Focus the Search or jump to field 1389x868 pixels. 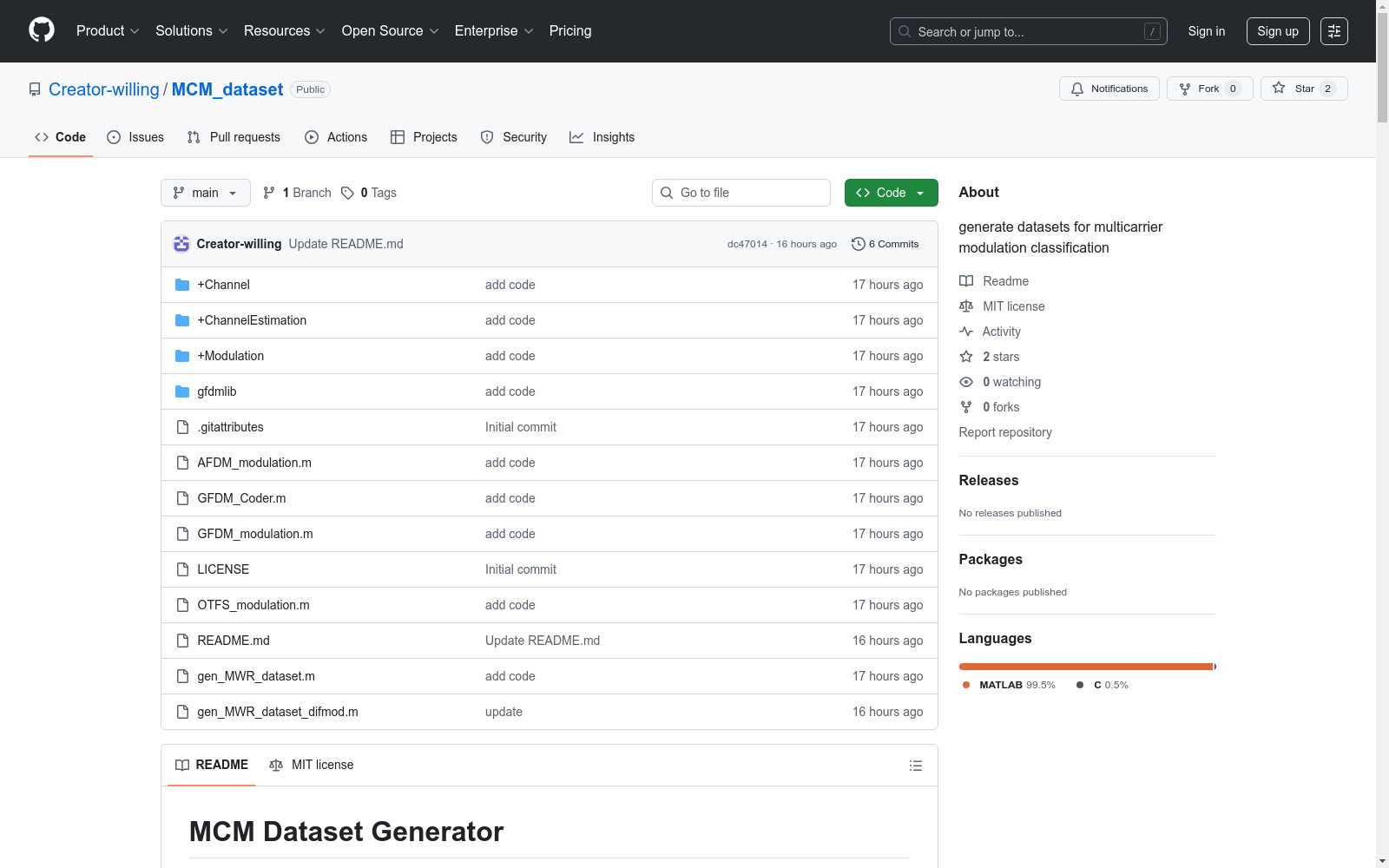1029,31
